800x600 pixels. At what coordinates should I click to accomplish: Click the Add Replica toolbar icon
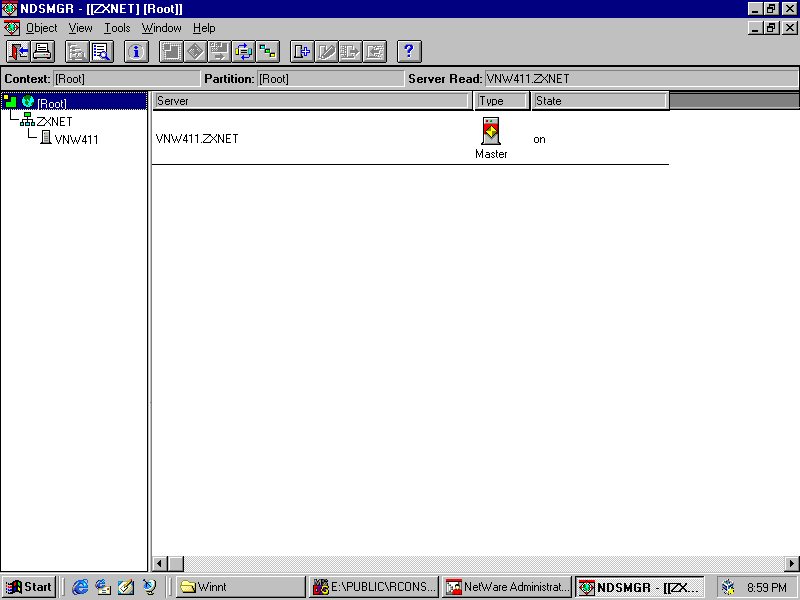coord(302,52)
